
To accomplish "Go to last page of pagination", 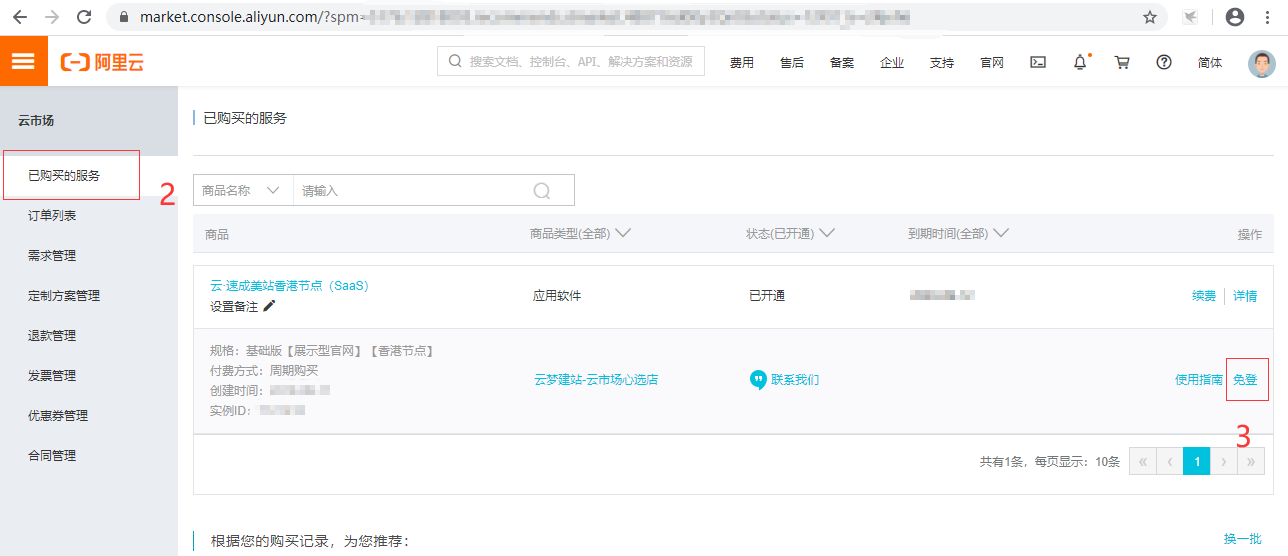I will click(x=1250, y=461).
